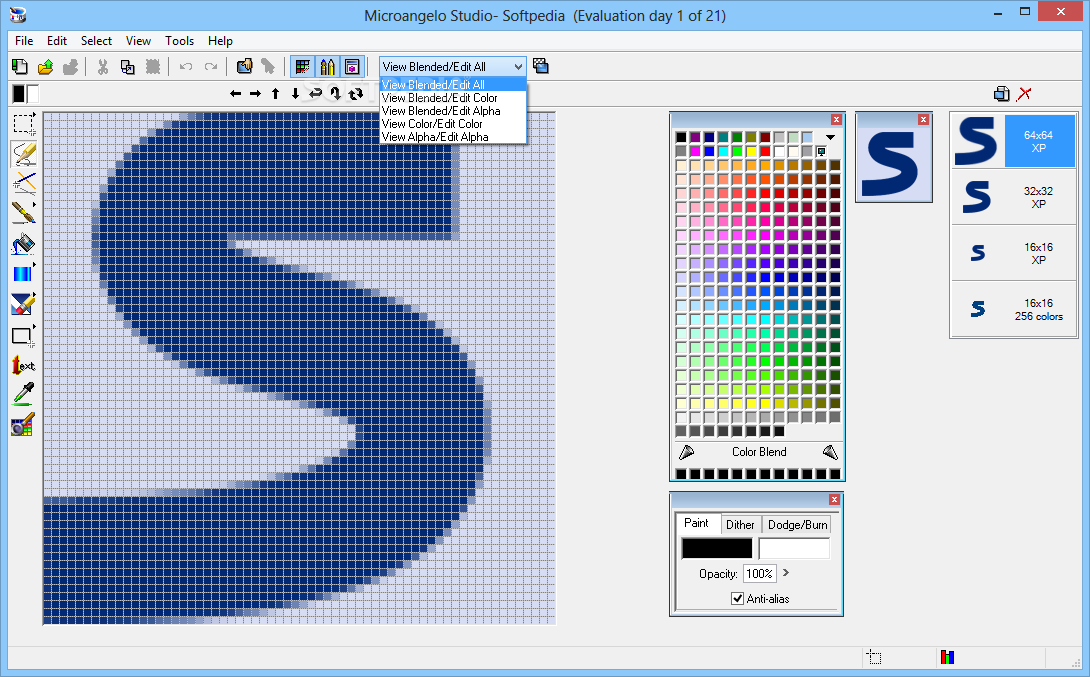
Task: Click the white background paint swatch
Action: [794, 548]
